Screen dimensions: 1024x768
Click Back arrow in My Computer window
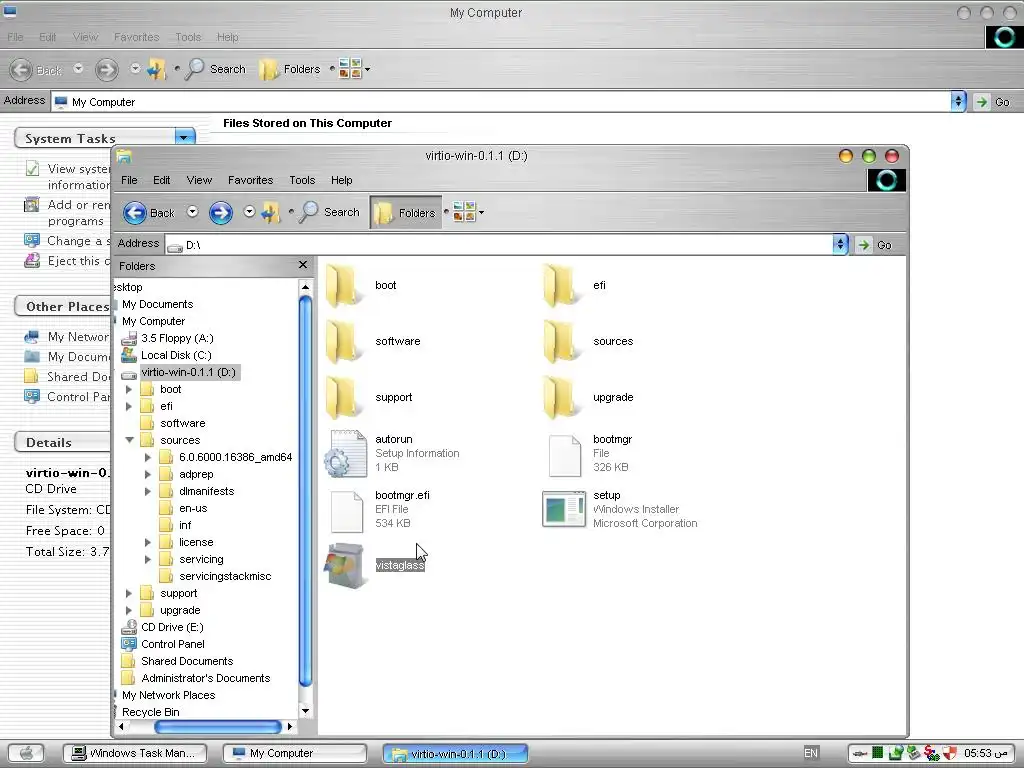tap(21, 69)
